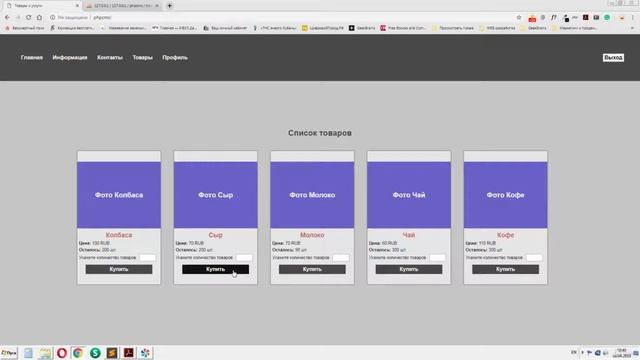Viewport: 640px width, 360px height.
Task: Focus quantity field for Сыр
Action: point(244,258)
